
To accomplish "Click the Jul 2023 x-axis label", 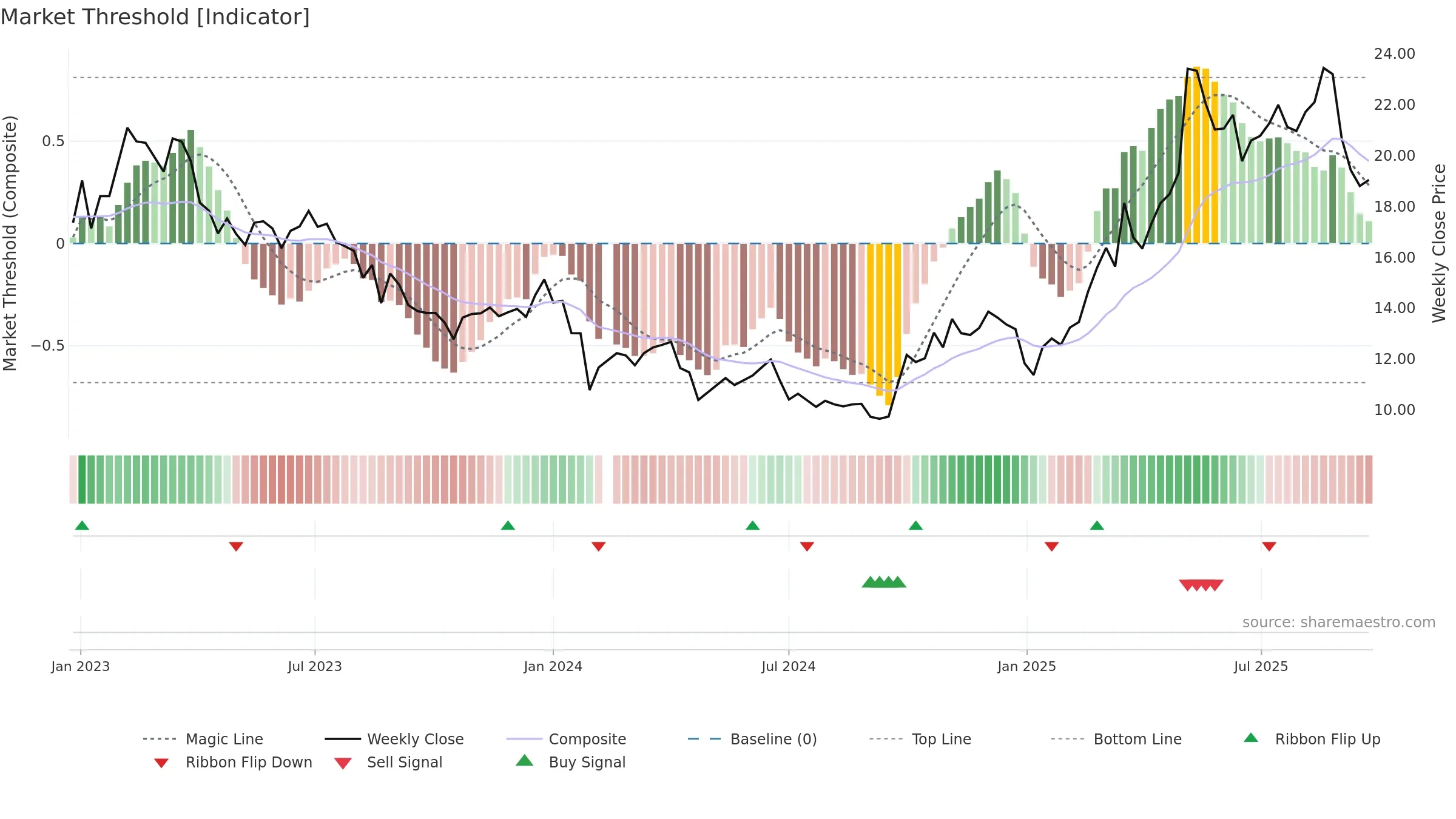I will click(315, 667).
